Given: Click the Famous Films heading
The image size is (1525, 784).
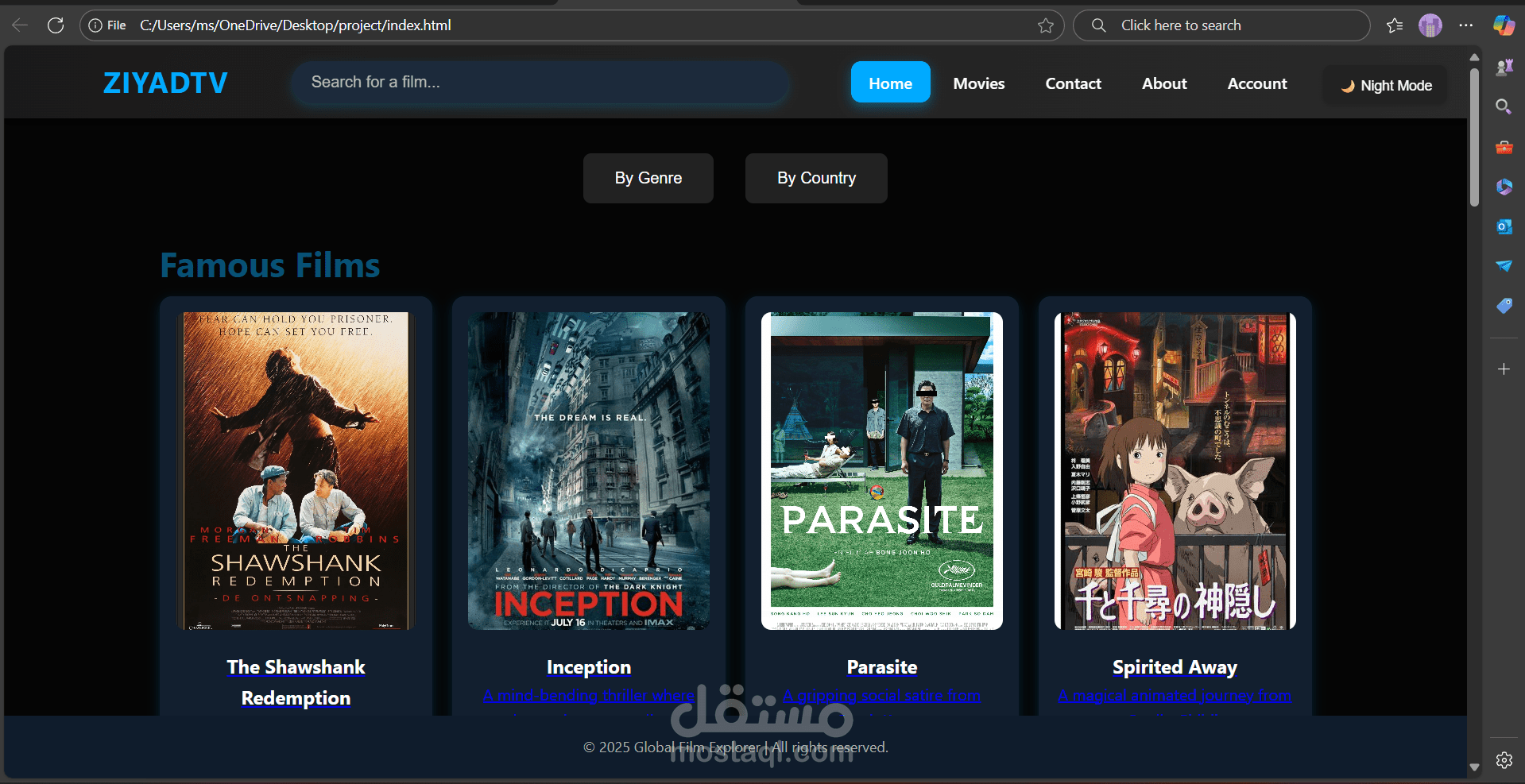Looking at the screenshot, I should (x=270, y=265).
